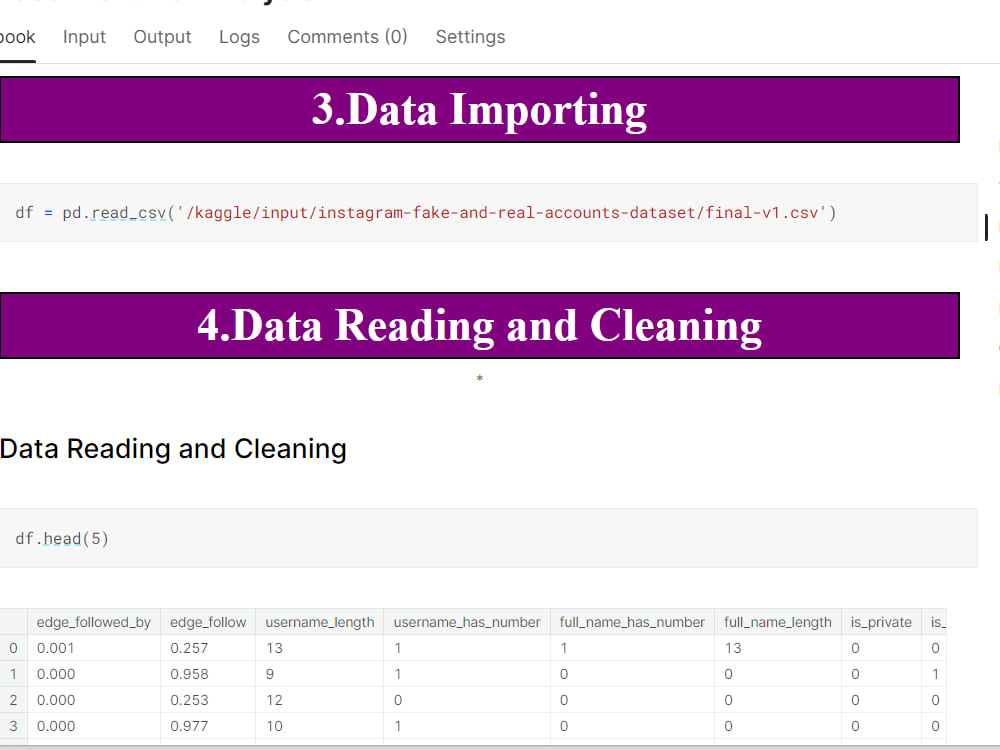Screen dimensions: 1000x750
Task: Select row index 0 in the output table
Action: pyautogui.click(x=12, y=648)
